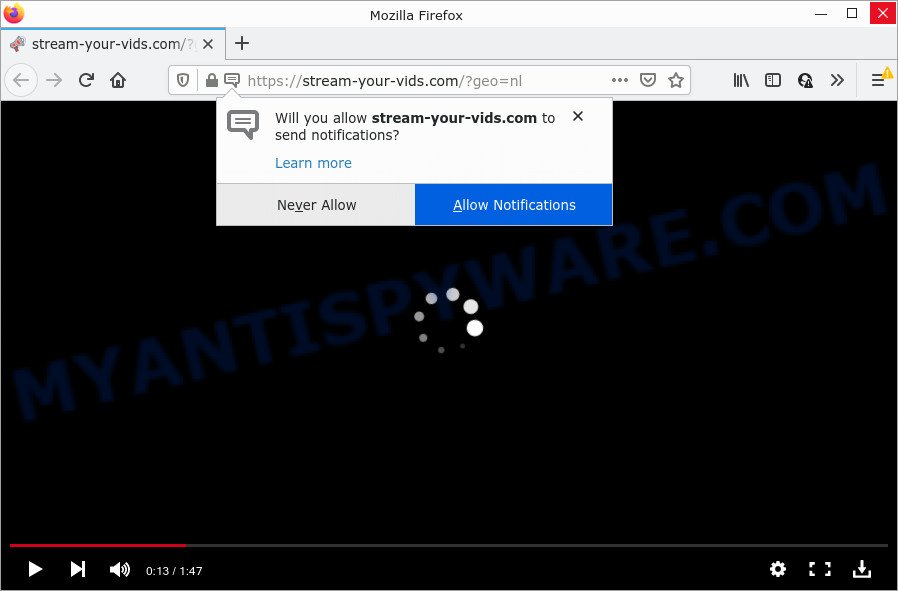This screenshot has height=591, width=898.
Task: Follow the Learn more link
Action: click(313, 163)
